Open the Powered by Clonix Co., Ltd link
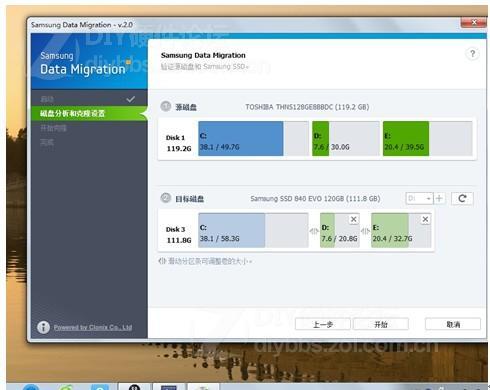The image size is (490, 390). coord(93,327)
